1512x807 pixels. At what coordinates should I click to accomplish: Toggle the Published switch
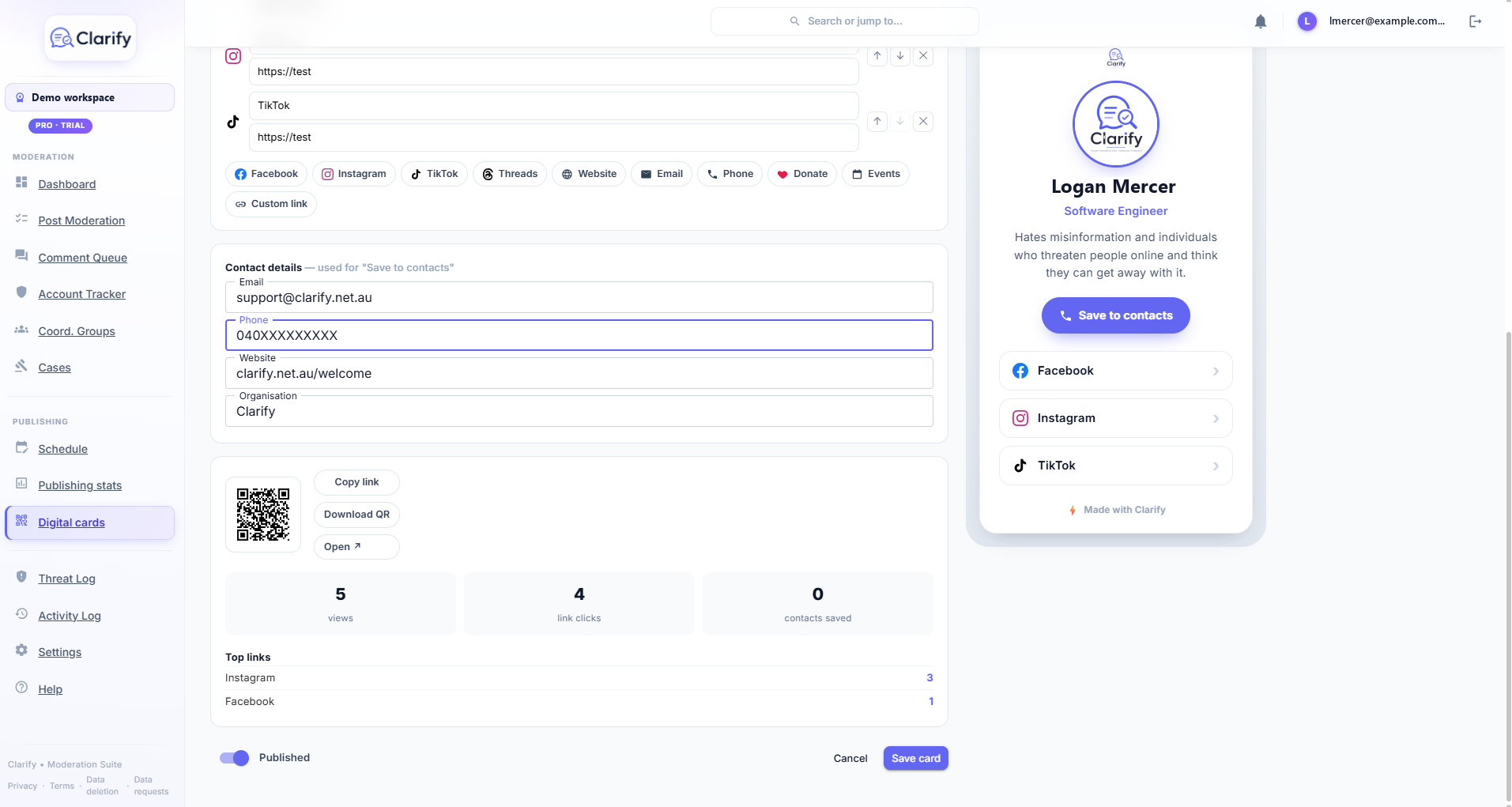(x=234, y=758)
